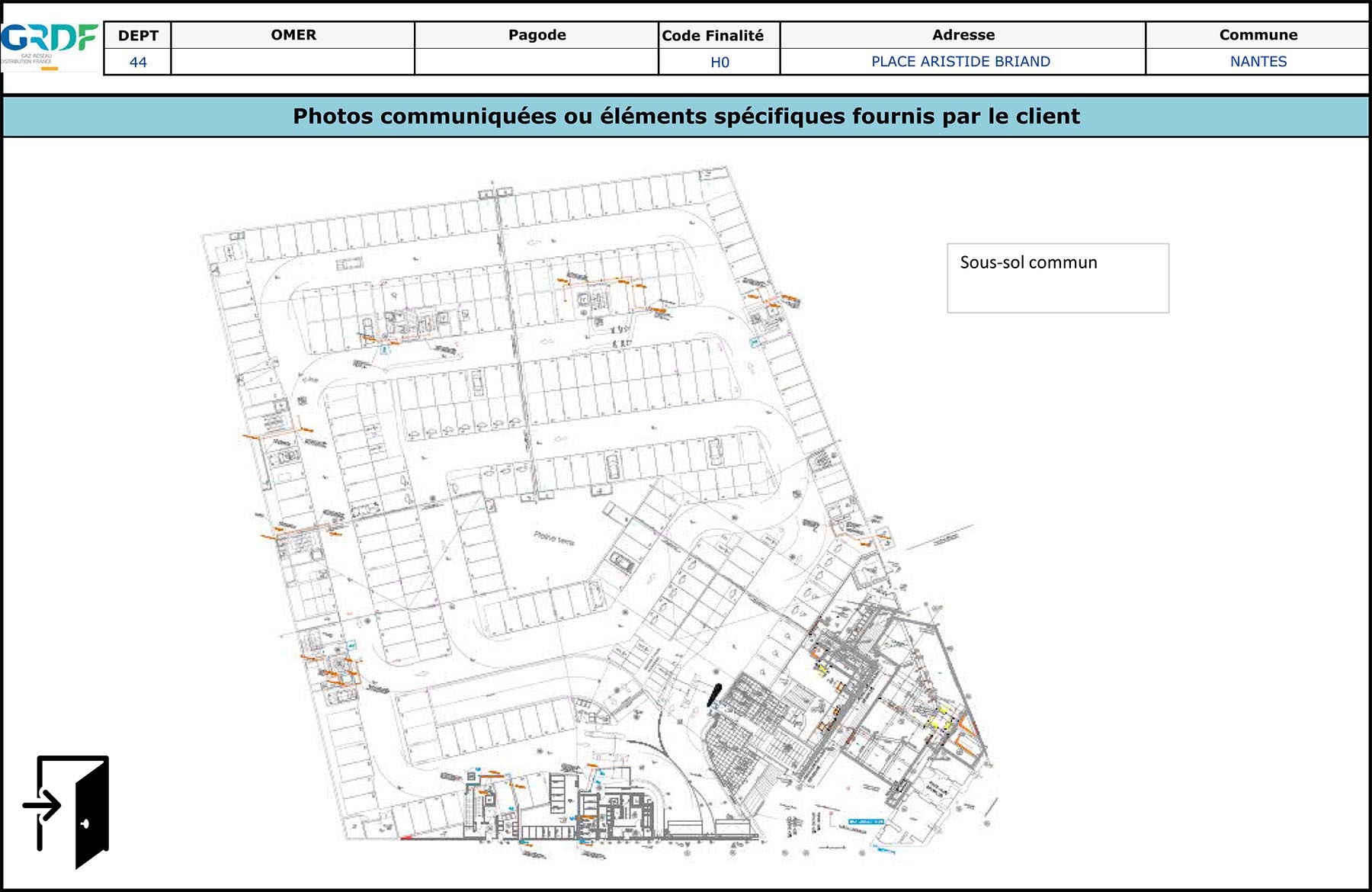Click the PLACE ARISTIDE BRIAND address
The width and height of the screenshot is (1372, 892).
(960, 62)
